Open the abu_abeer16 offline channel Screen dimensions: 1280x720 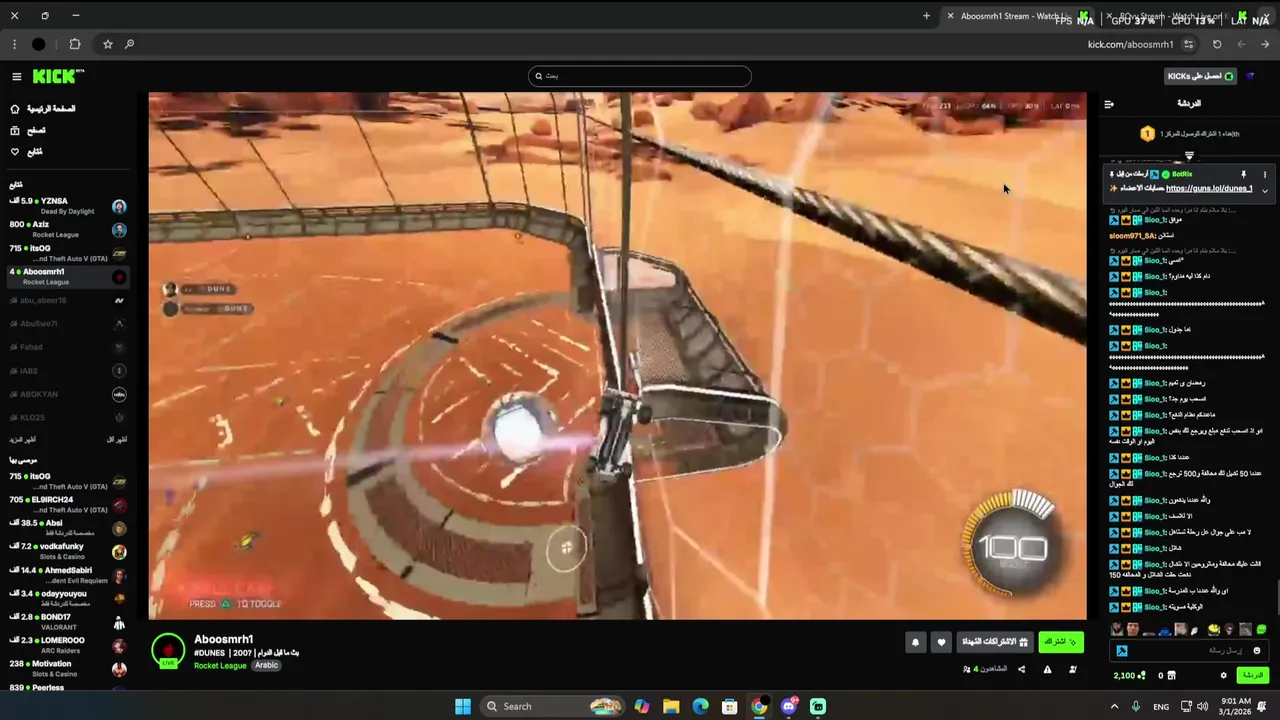click(x=68, y=300)
